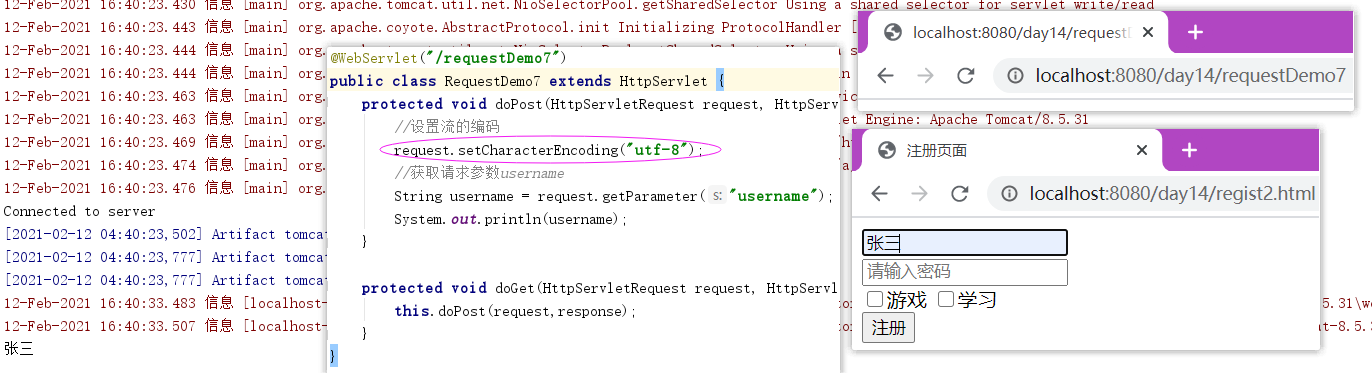Reload the requestDemo7 page
This screenshot has height=373, width=1372.
pos(966,76)
